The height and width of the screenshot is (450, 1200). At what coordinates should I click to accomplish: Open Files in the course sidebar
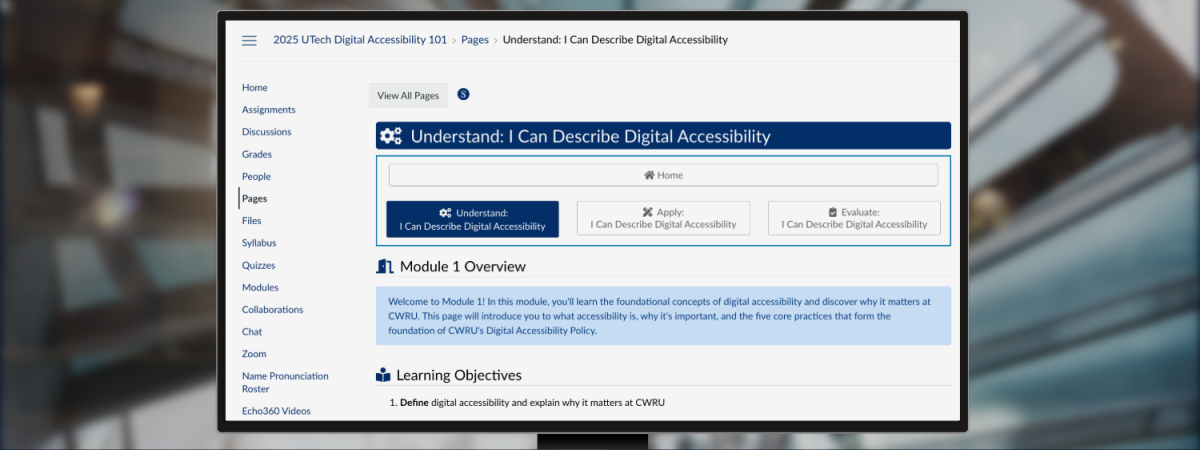pos(252,221)
